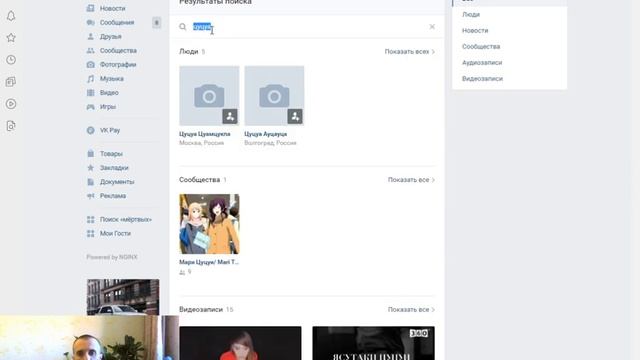Click the Фотографии camera icon
Image resolution: width=640 pixels, height=360 pixels.
point(91,64)
